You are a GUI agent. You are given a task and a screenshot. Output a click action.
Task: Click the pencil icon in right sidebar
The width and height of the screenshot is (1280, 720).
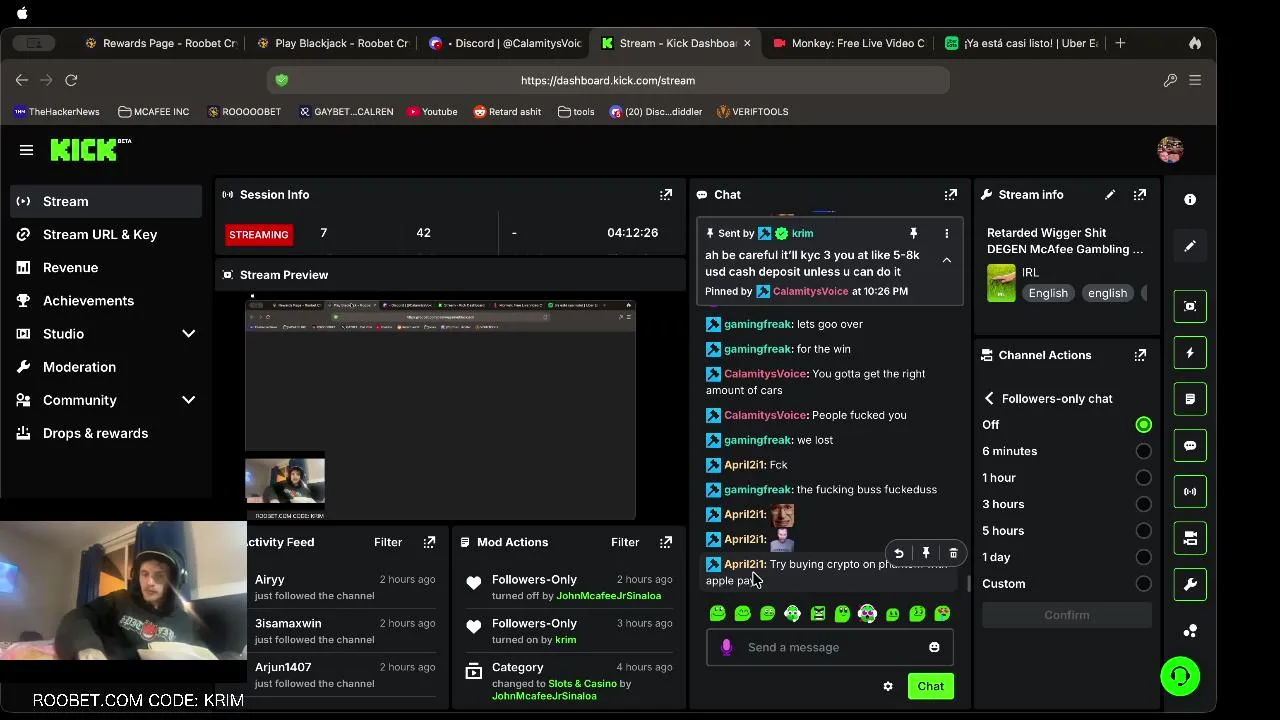point(1190,246)
